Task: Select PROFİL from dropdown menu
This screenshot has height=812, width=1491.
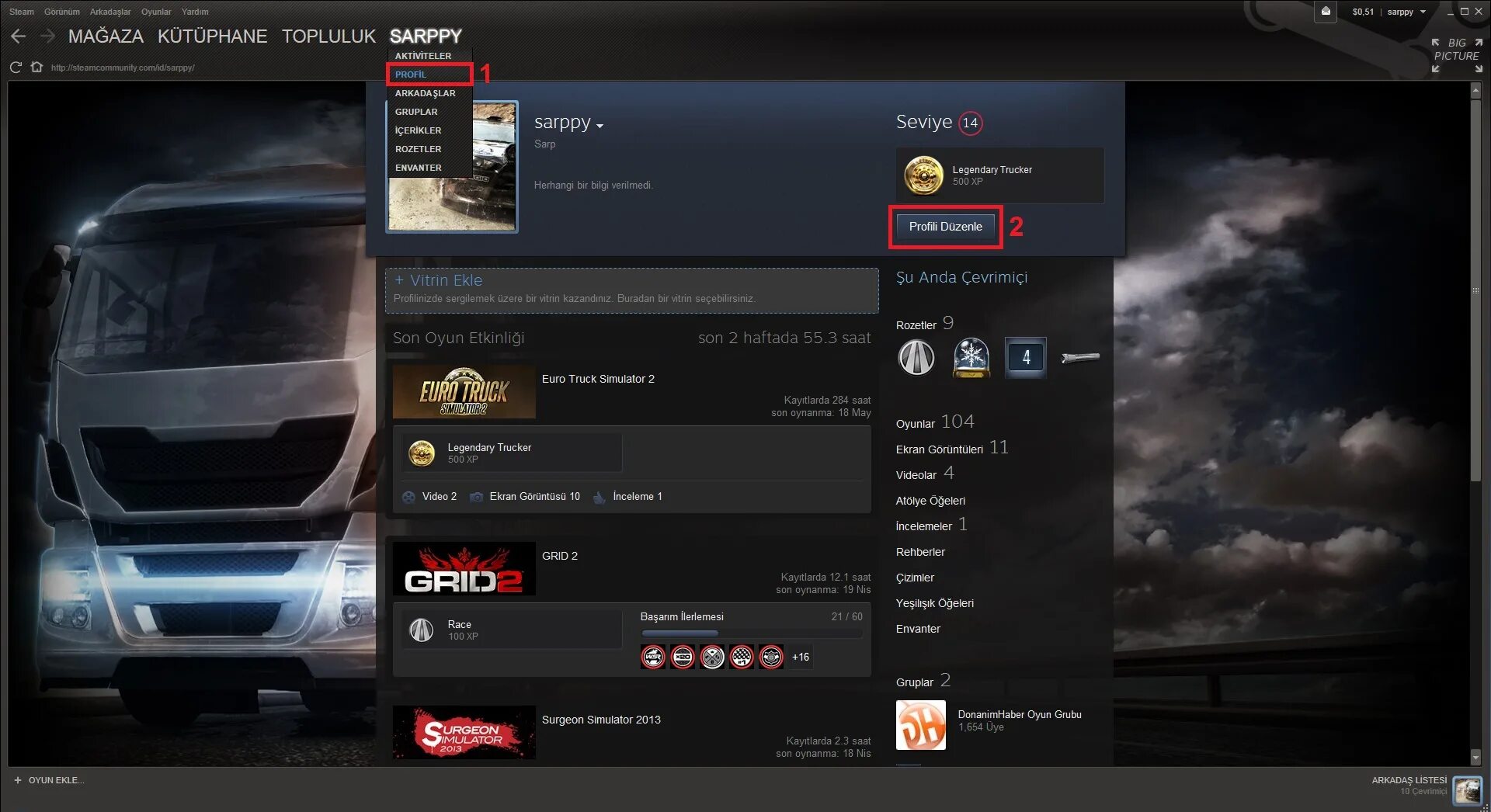Action: [429, 75]
